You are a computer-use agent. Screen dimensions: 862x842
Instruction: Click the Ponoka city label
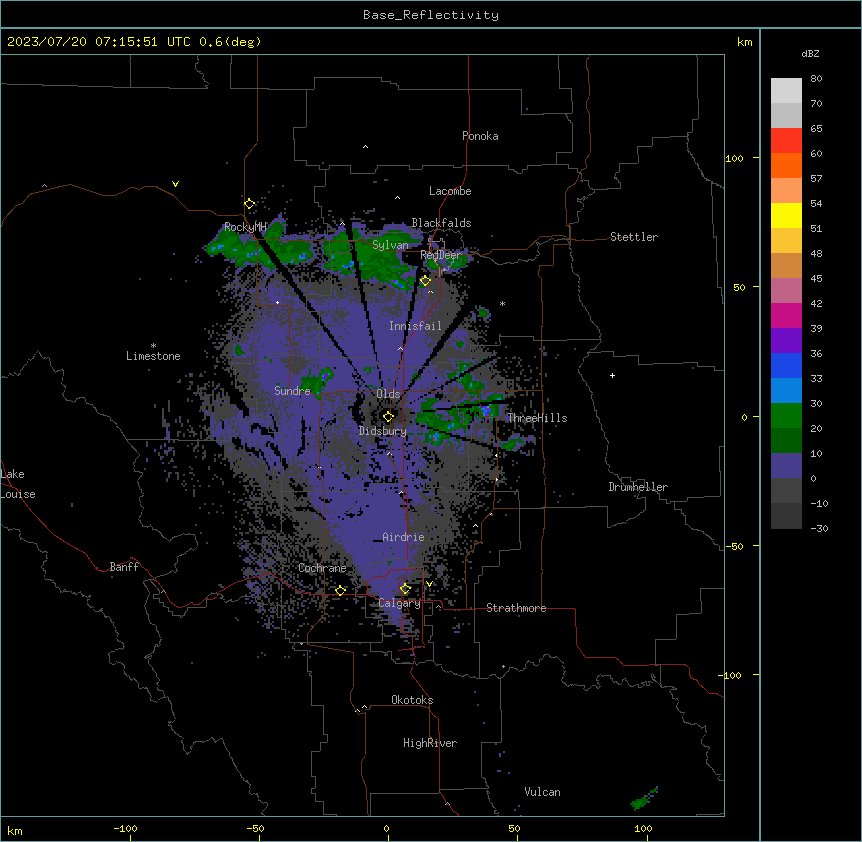[x=480, y=136]
